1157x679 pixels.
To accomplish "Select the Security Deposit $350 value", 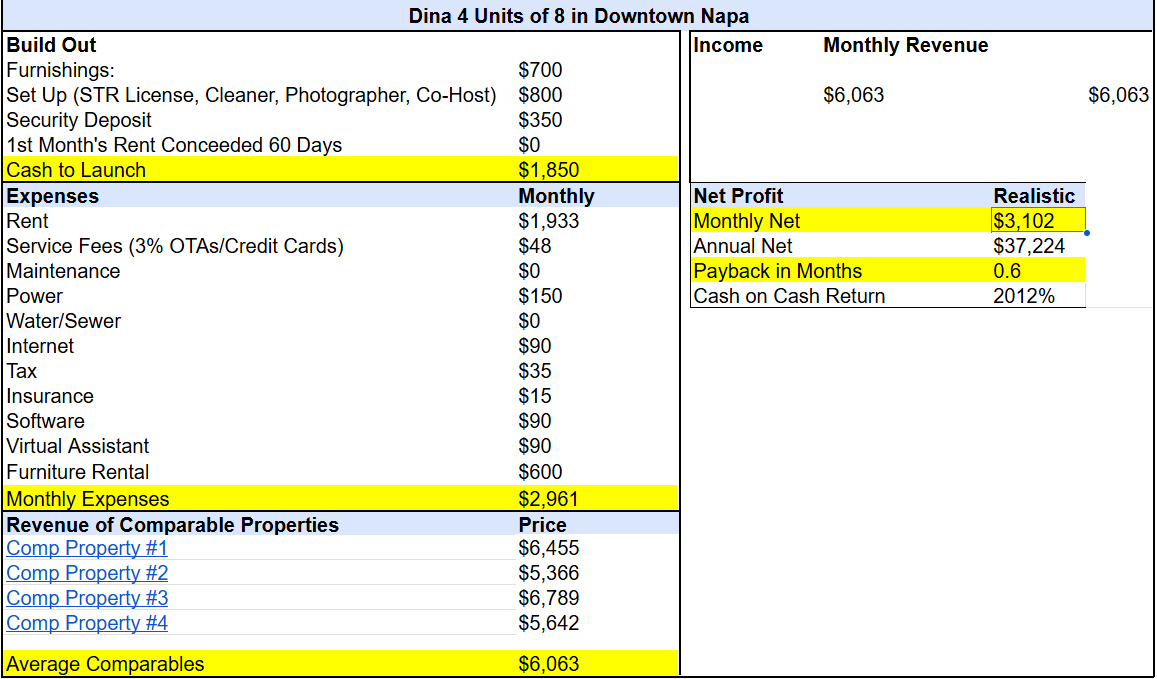I will coord(540,120).
